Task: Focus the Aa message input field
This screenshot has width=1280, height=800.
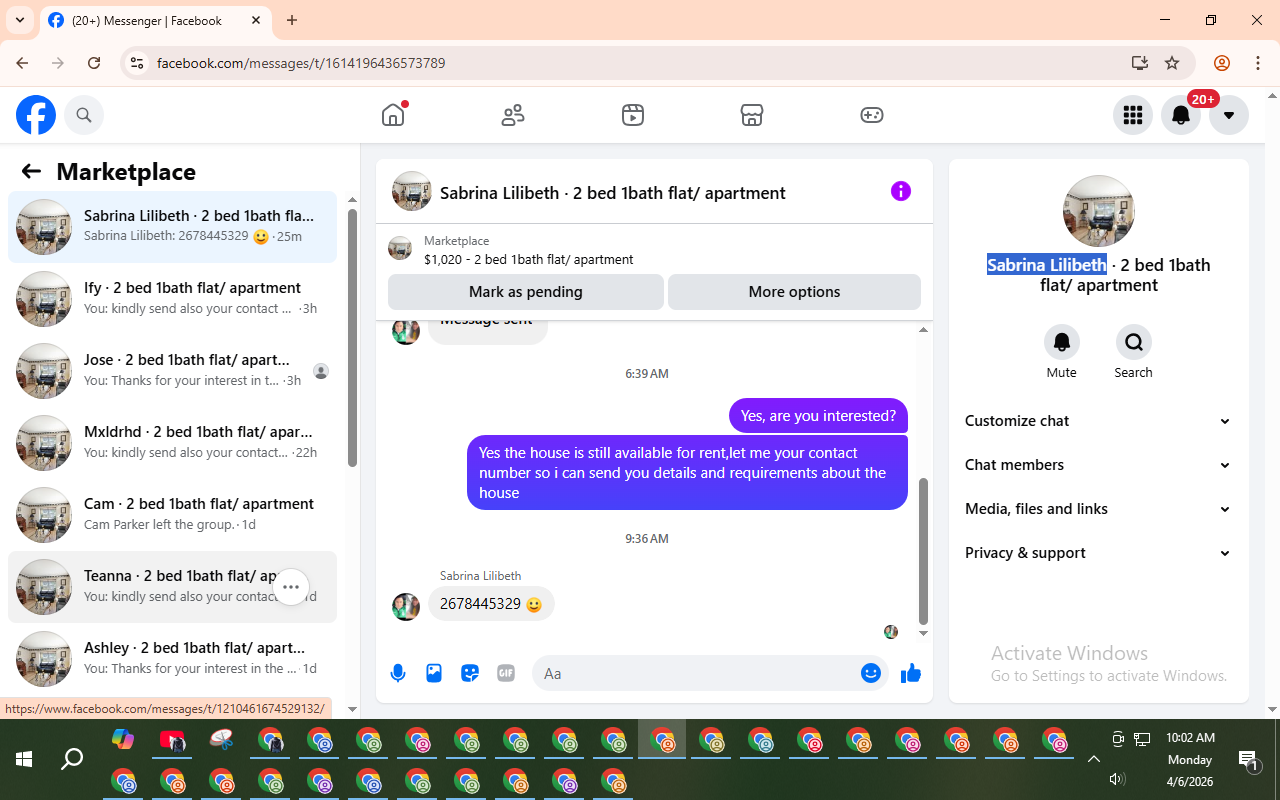Action: pyautogui.click(x=710, y=673)
